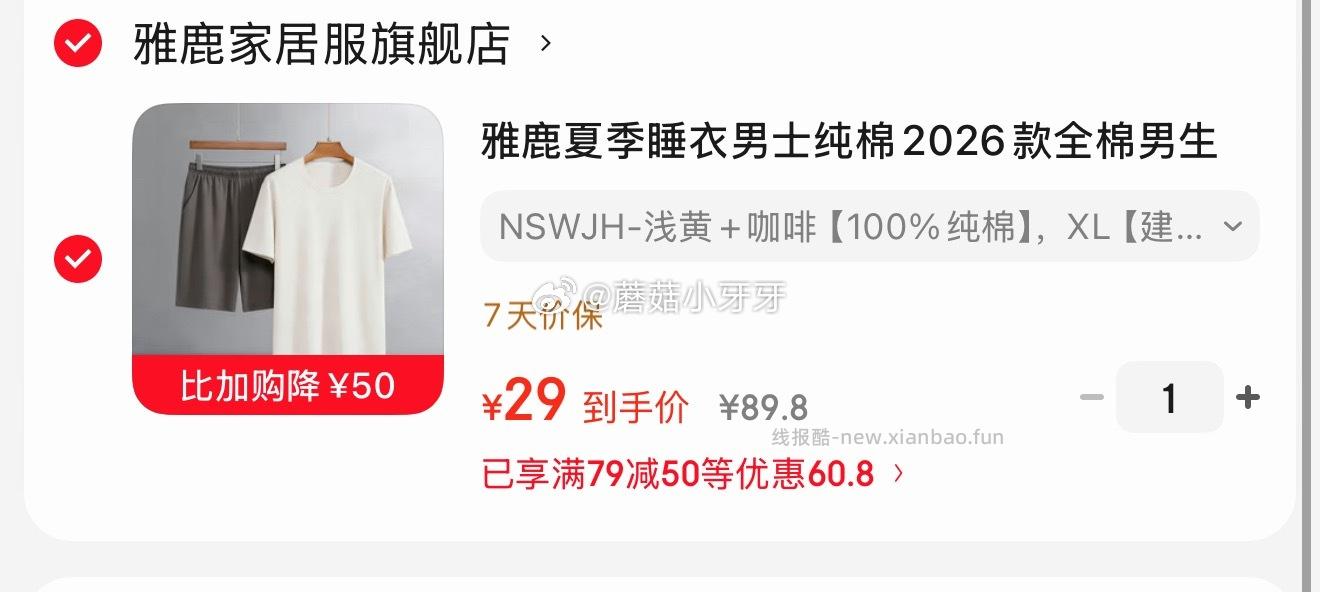Click the ¥29 到手价 price
The image size is (1320, 592).
point(524,403)
